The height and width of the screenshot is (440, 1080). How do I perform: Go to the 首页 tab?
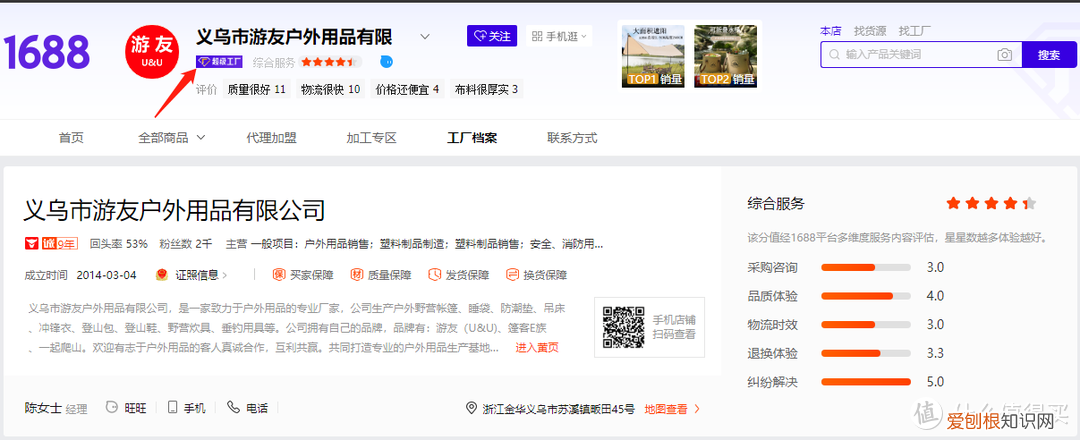click(x=72, y=138)
